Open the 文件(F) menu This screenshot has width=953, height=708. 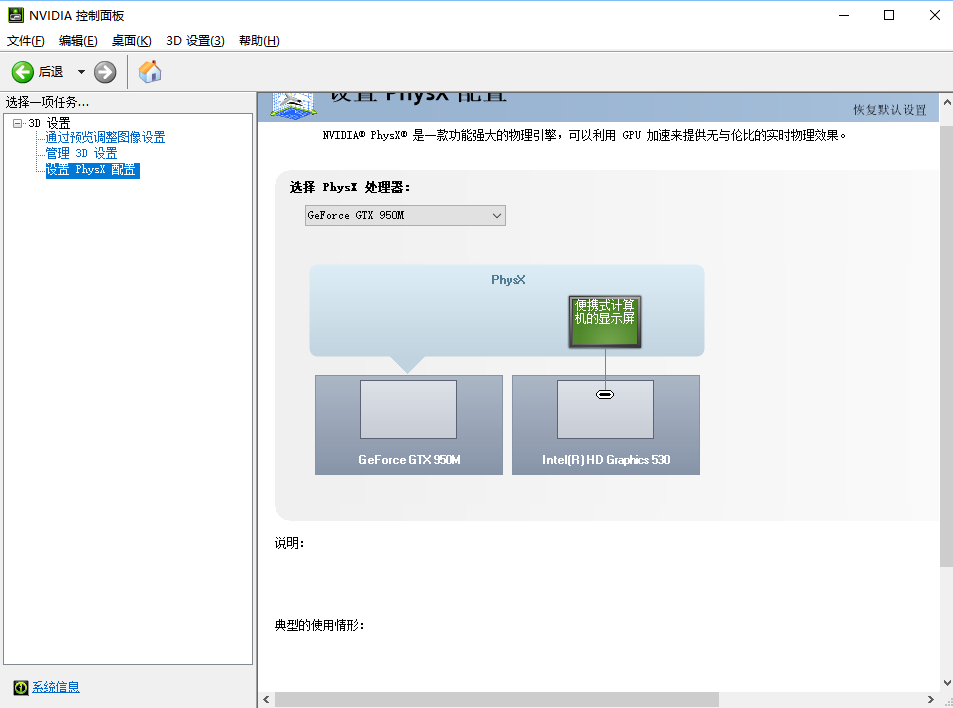point(26,41)
